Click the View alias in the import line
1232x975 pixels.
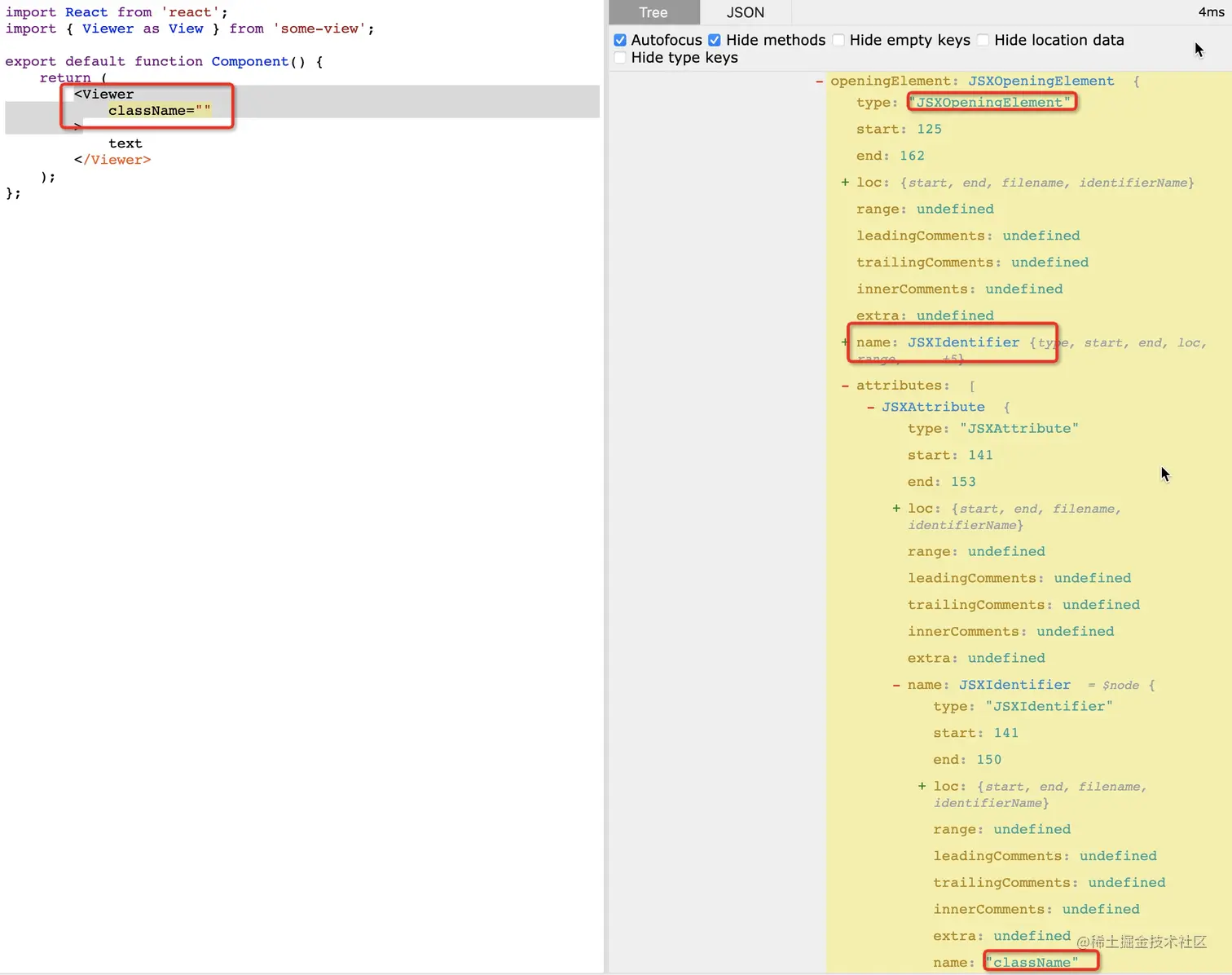pyautogui.click(x=186, y=29)
